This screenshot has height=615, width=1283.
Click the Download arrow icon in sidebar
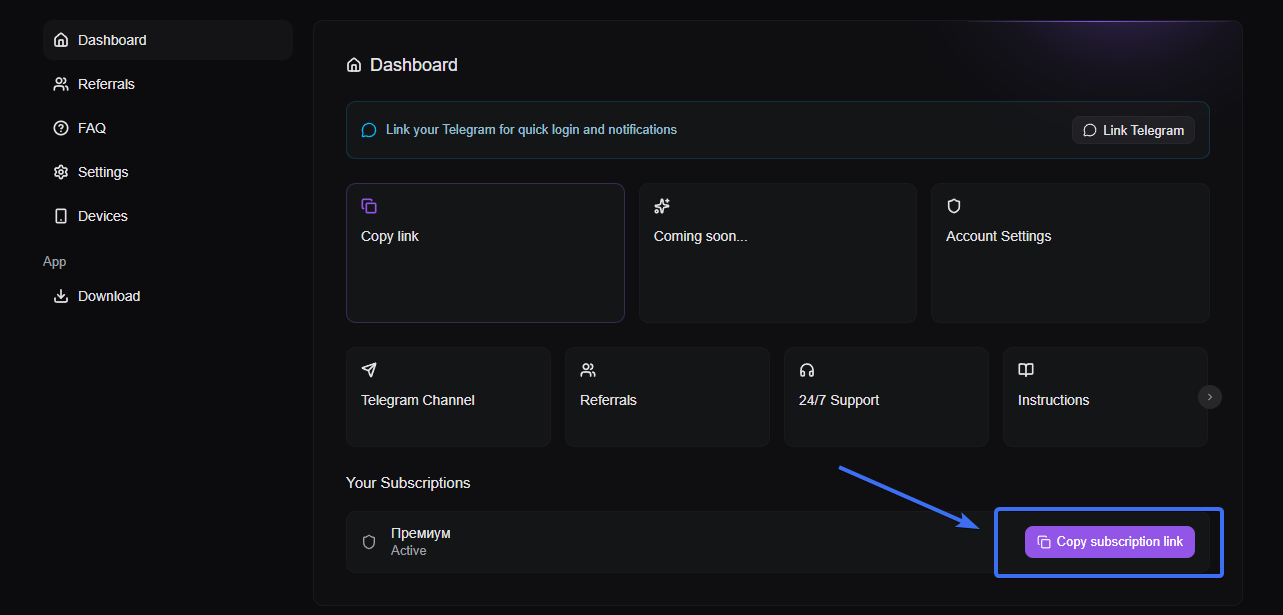click(61, 296)
